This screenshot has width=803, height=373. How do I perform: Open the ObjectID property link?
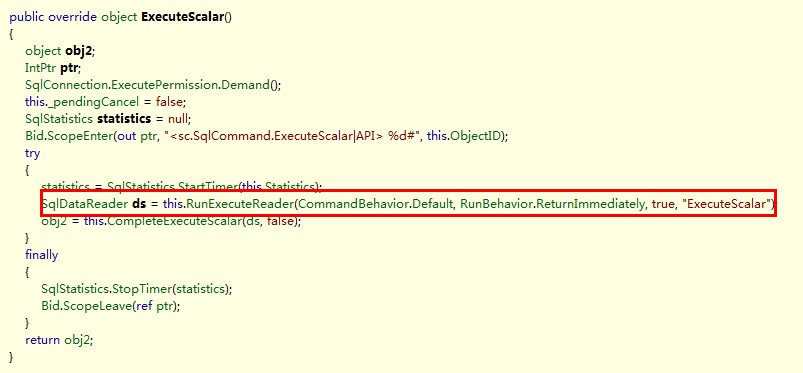[x=474, y=136]
